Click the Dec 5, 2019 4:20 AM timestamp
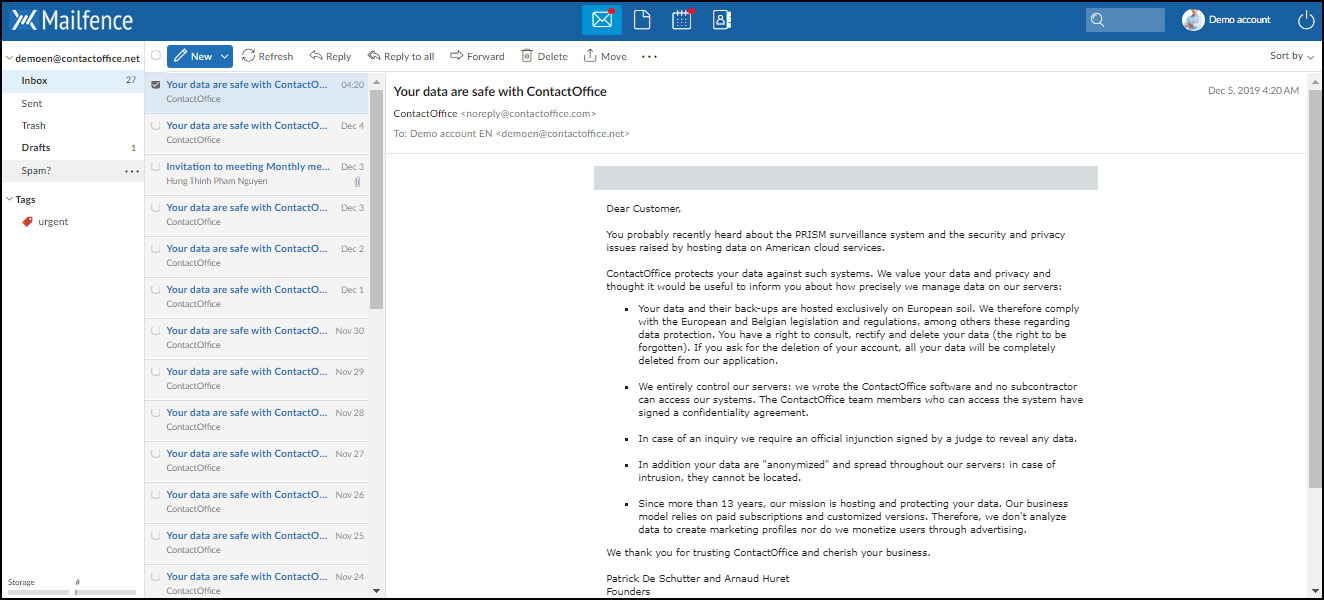The height and width of the screenshot is (600, 1324). point(1253,91)
